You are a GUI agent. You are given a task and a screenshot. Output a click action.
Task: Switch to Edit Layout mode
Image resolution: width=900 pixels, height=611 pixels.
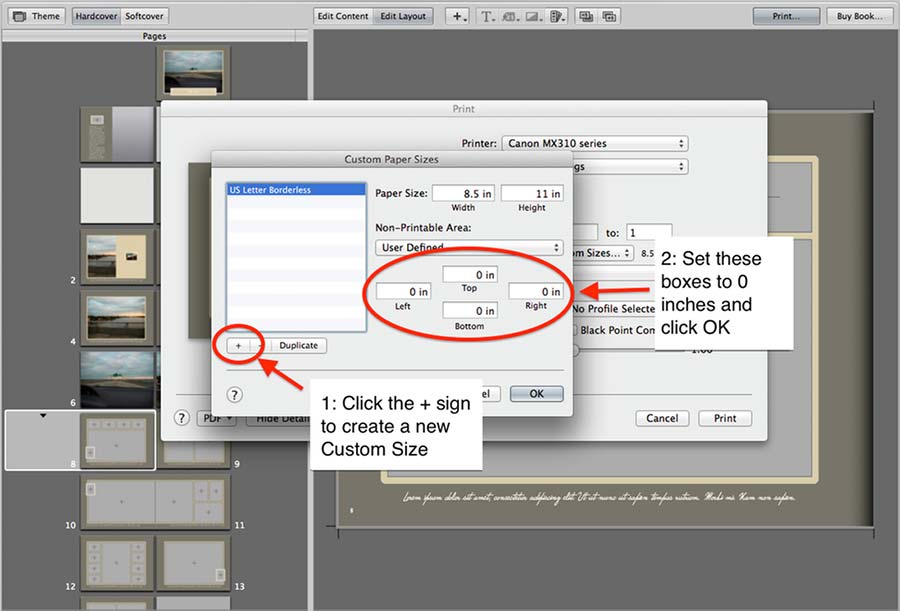404,16
